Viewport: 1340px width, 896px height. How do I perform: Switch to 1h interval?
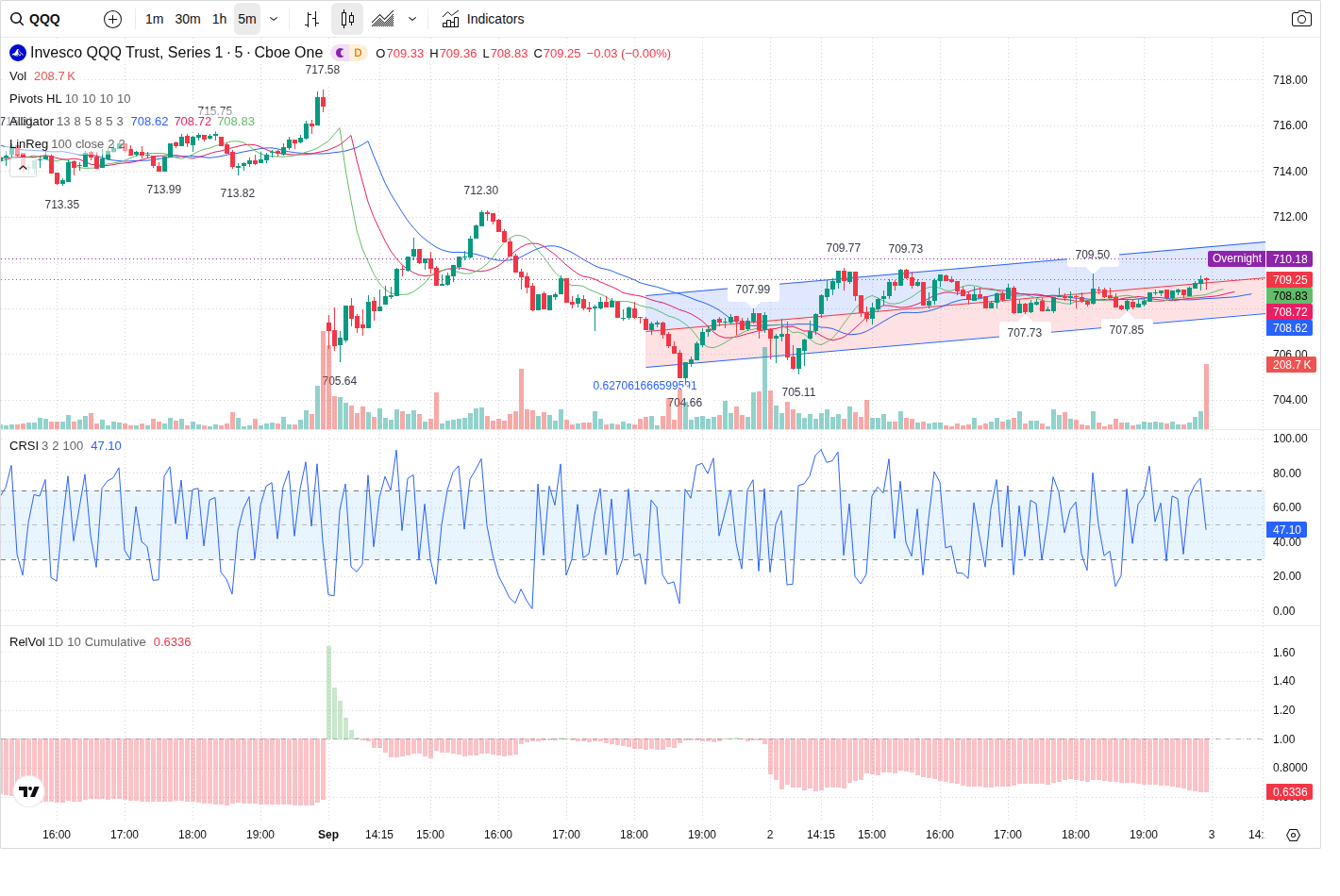point(219,19)
